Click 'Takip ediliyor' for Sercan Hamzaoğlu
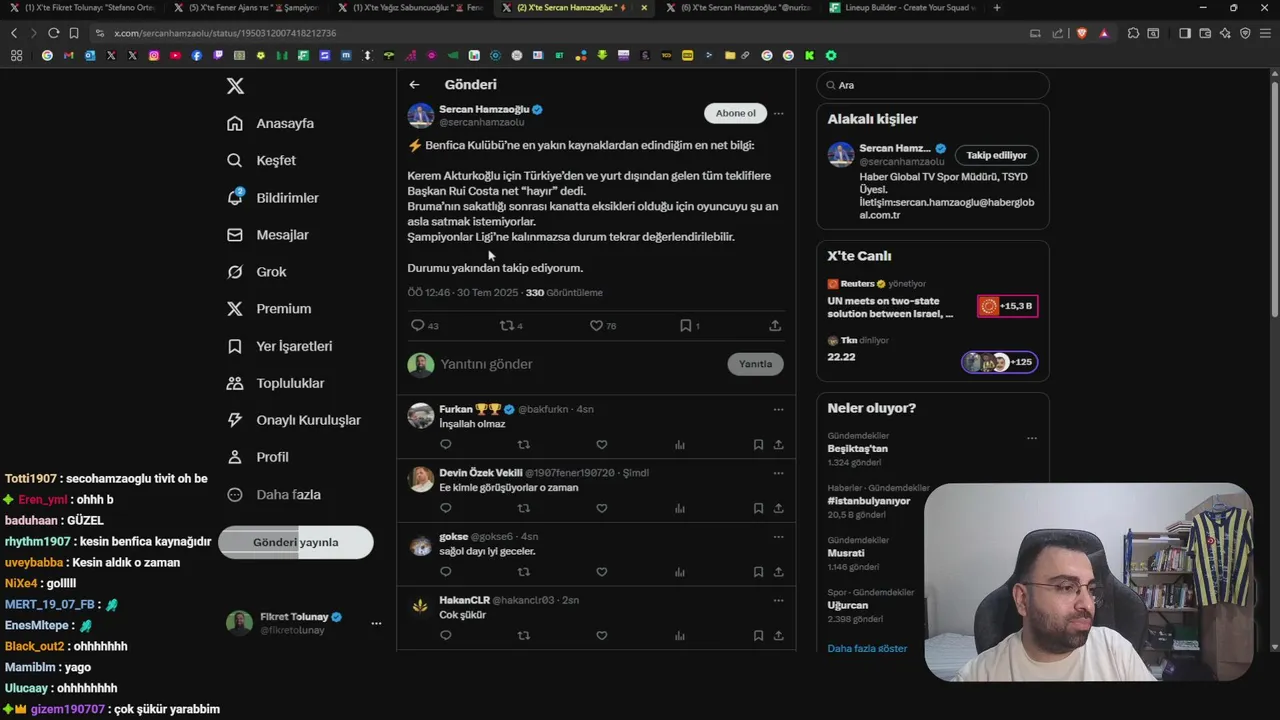Image resolution: width=1280 pixels, height=720 pixels. click(x=996, y=155)
